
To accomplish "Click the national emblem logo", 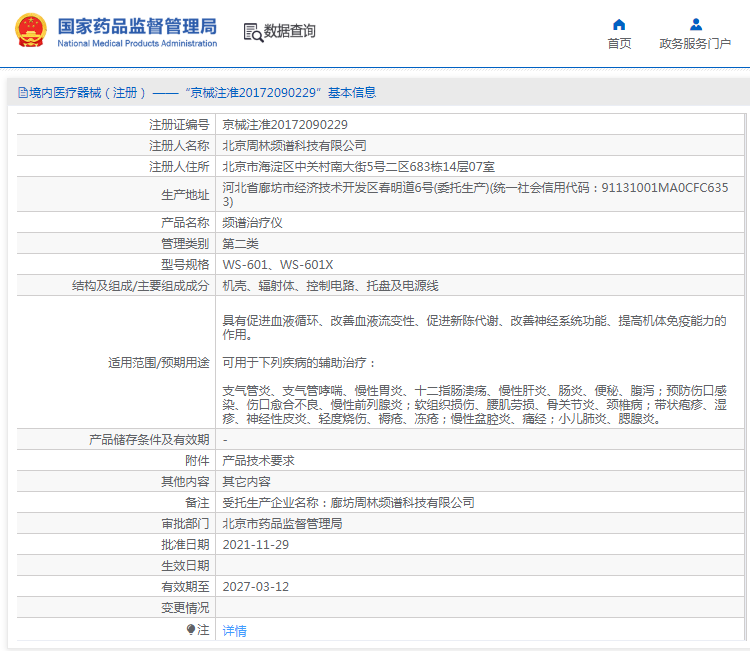I will [31, 30].
